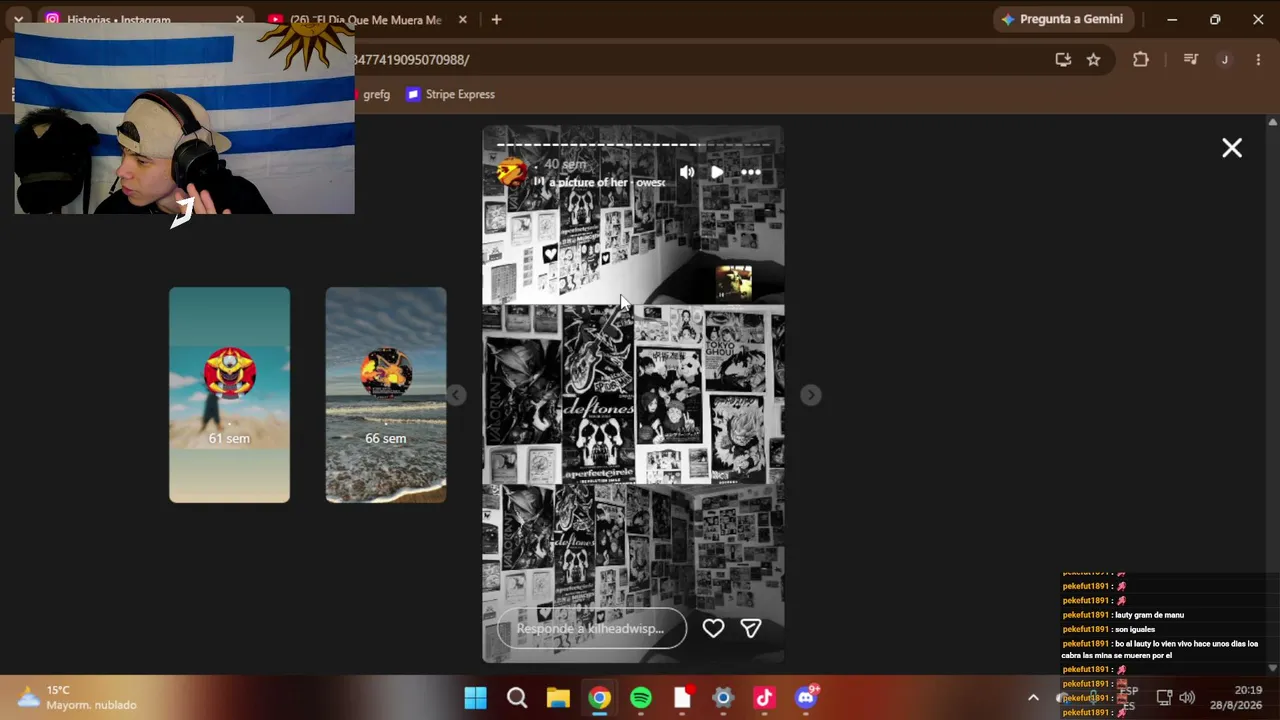Close the Historias • Instagram tab
The image size is (1280, 720).
(x=239, y=20)
